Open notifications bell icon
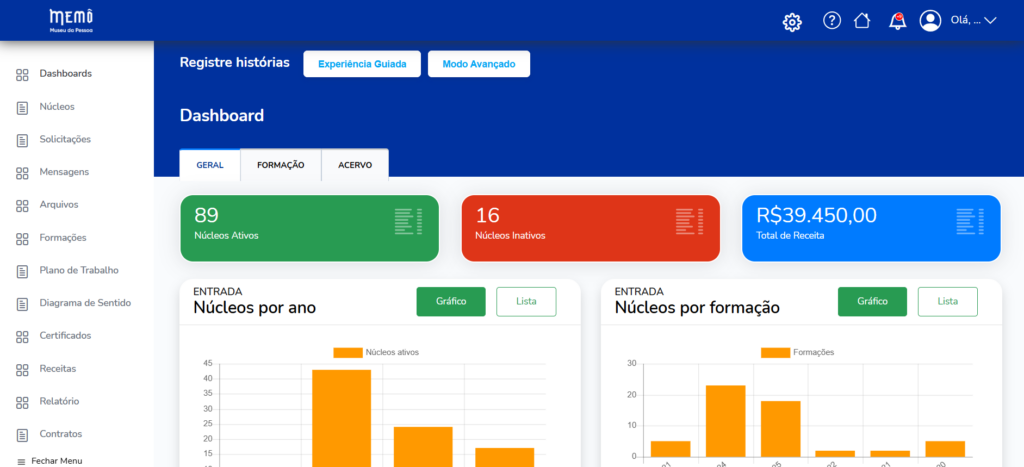This screenshot has width=1024, height=467. 897,21
